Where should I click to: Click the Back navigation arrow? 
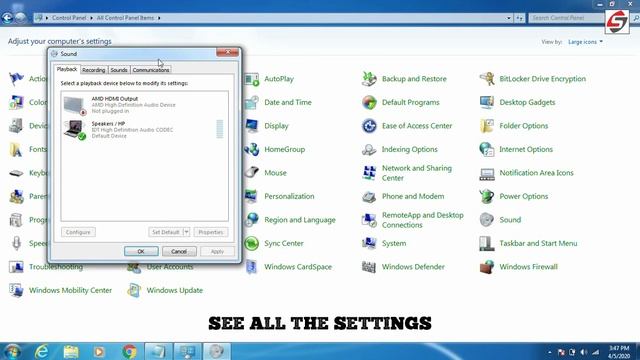(7, 18)
